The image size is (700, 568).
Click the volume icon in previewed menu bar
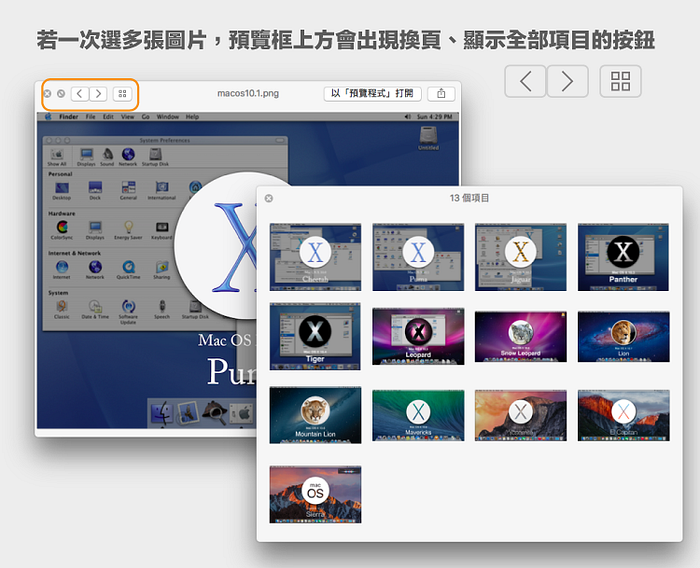click(407, 117)
